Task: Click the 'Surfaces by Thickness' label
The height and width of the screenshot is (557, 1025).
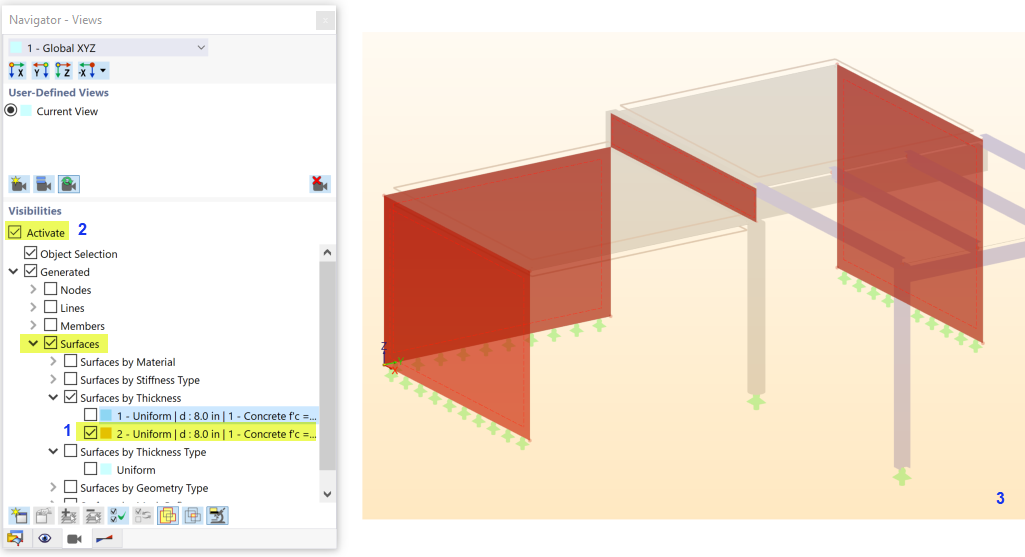Action: [131, 397]
